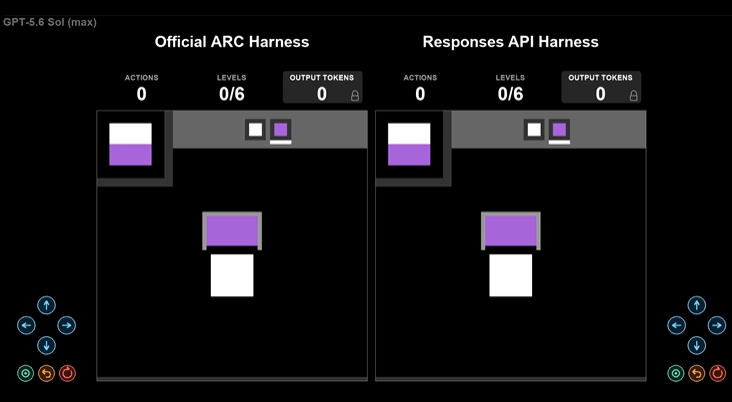732x402 pixels.
Task: Click the left panel down arrow button
Action: pos(46,346)
